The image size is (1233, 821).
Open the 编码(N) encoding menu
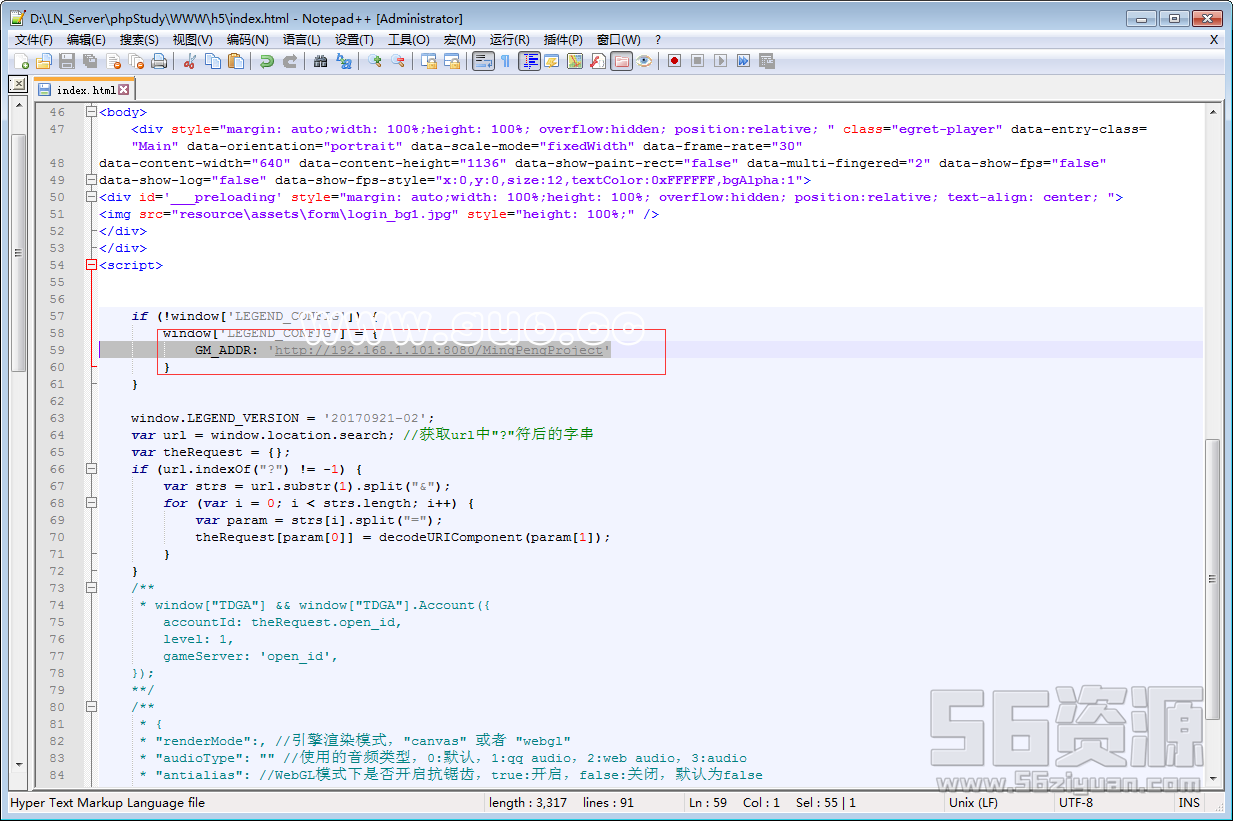[x=247, y=39]
